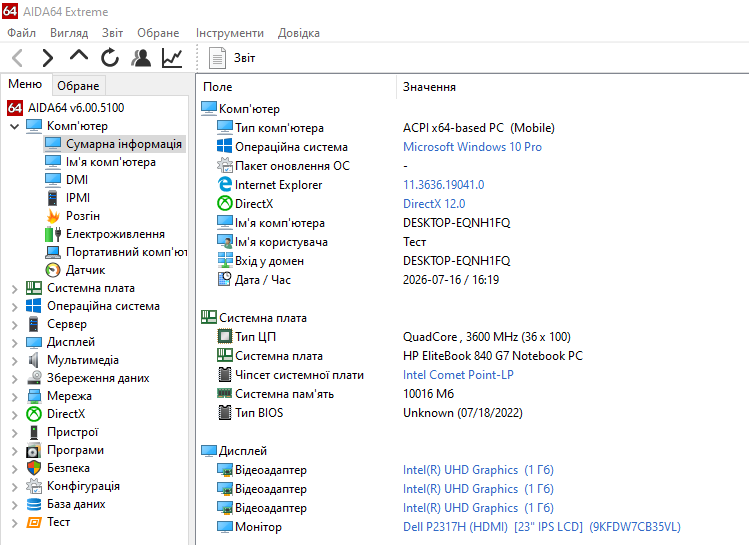The image size is (749, 545).
Task: Open the Вигляд menu
Action: pos(69,33)
